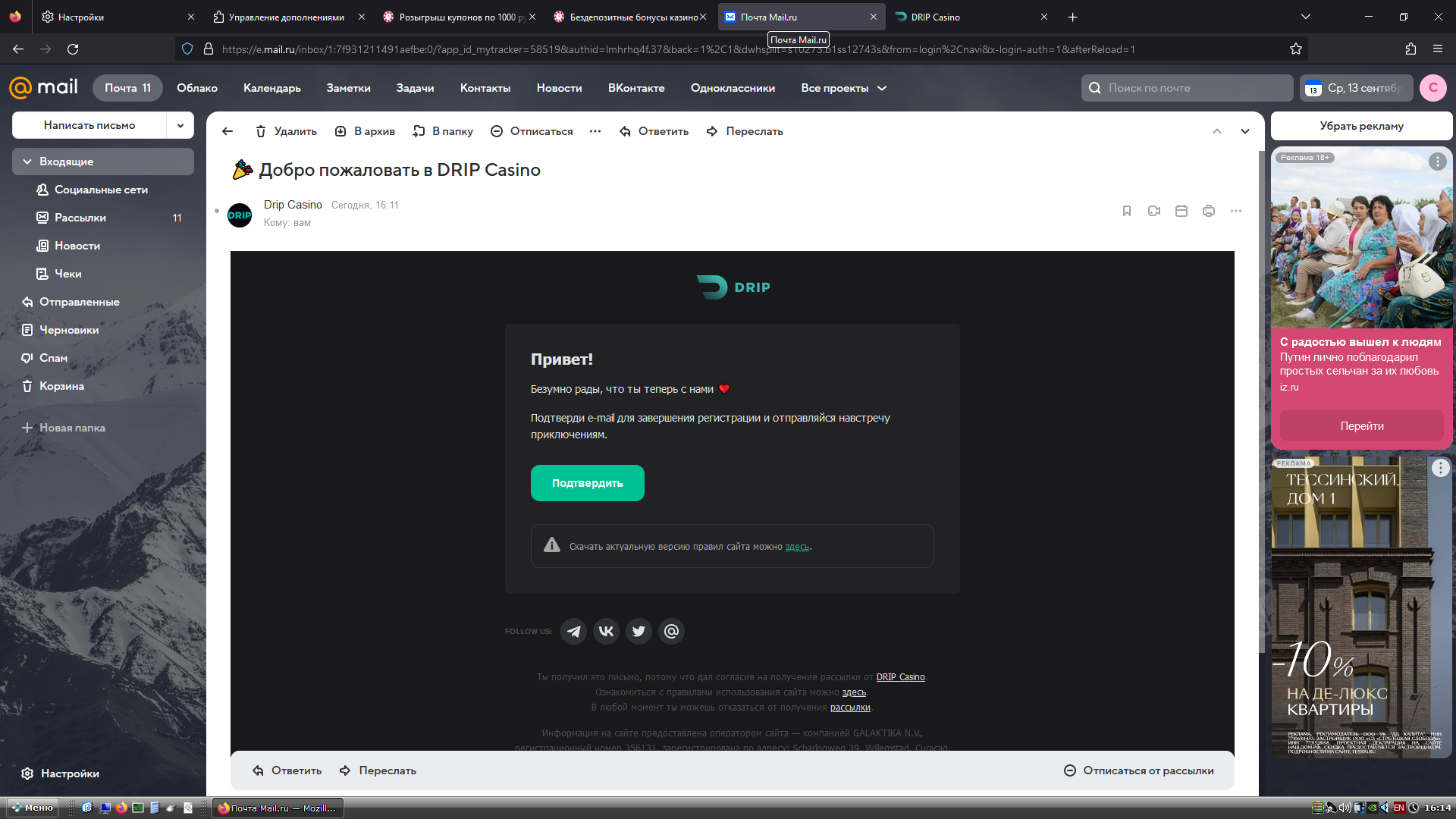Open options menu on the top iz.ru ad

click(1437, 162)
